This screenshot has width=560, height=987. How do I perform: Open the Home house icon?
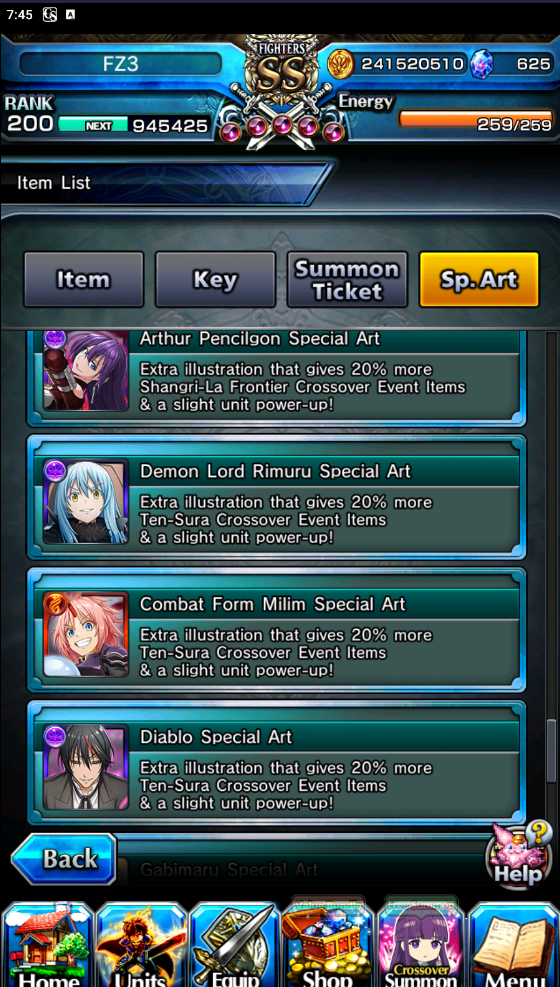click(47, 944)
